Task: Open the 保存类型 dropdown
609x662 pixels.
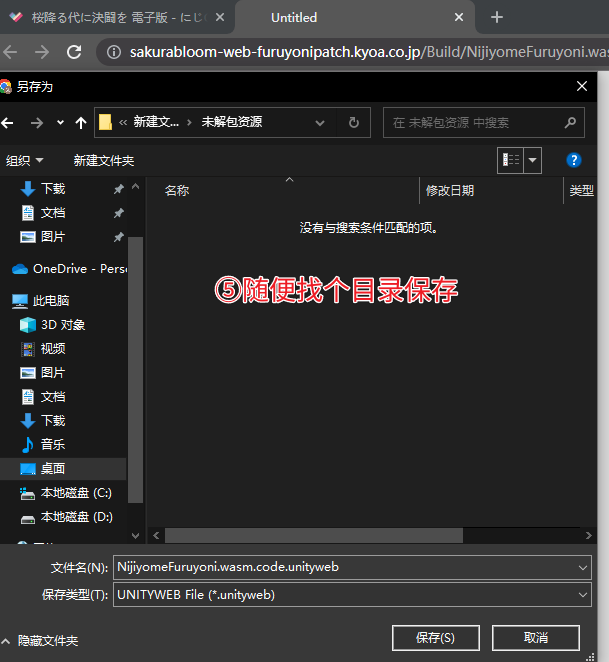Action: coord(352,594)
